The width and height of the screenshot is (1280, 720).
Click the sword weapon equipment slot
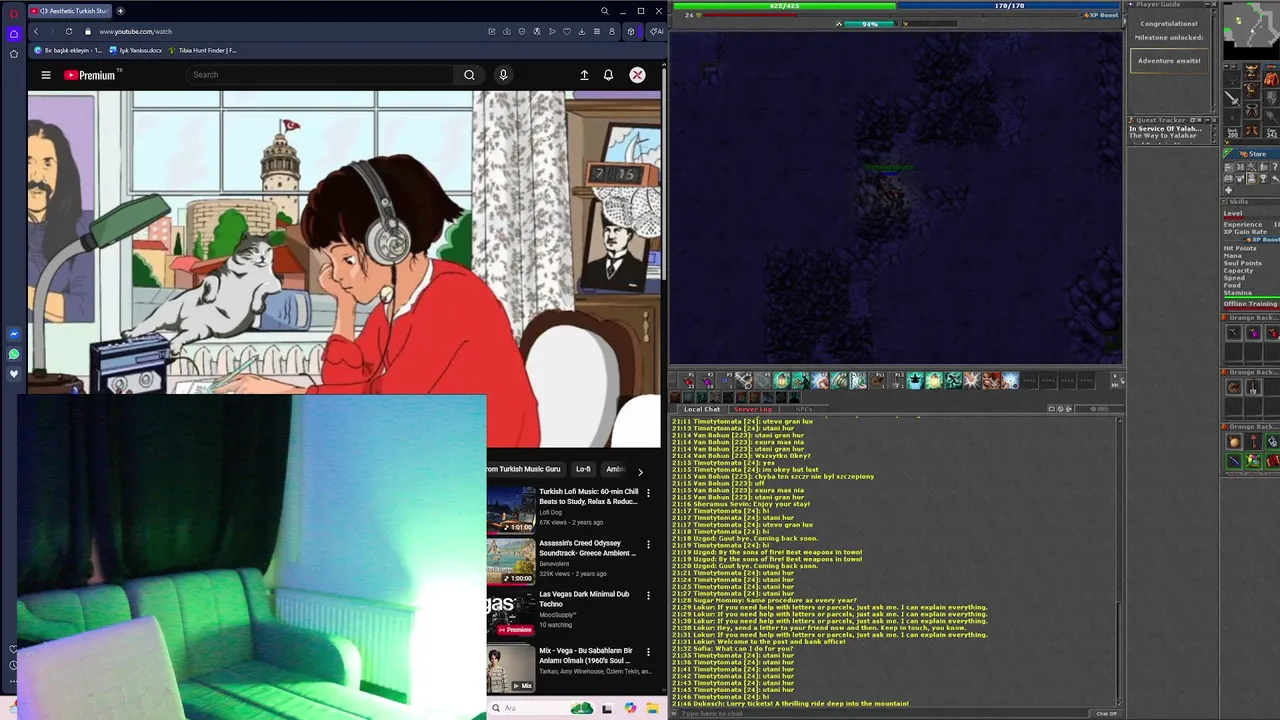pyautogui.click(x=1232, y=98)
